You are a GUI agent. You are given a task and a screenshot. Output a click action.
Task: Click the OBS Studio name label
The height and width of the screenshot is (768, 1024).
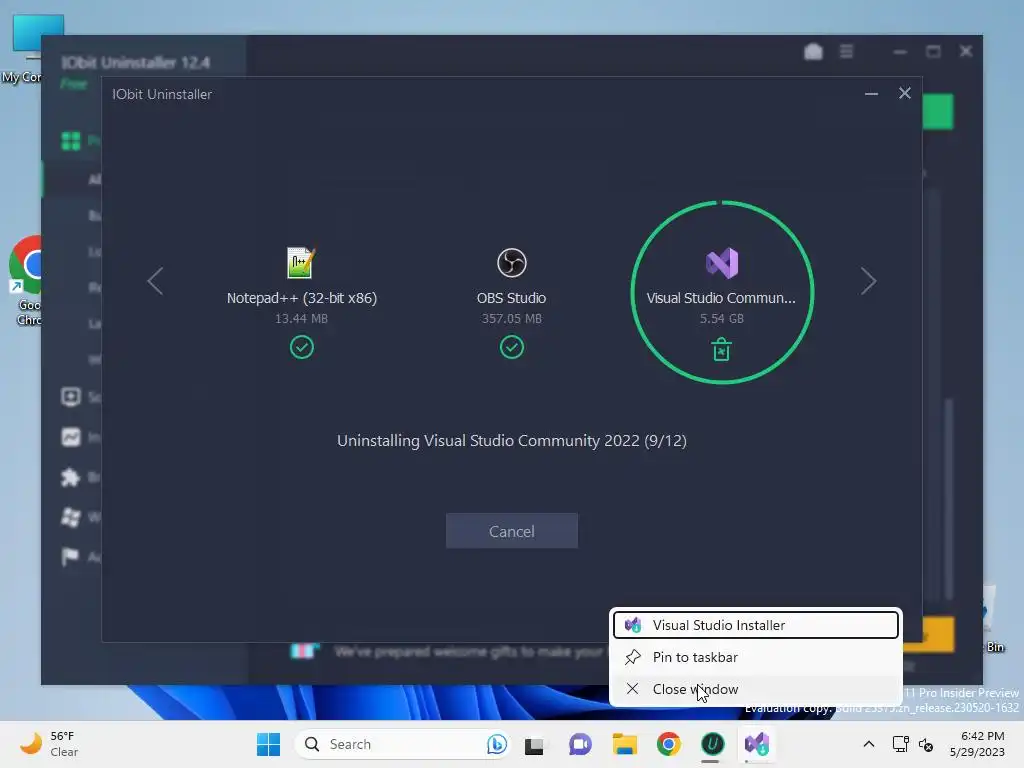tap(511, 298)
